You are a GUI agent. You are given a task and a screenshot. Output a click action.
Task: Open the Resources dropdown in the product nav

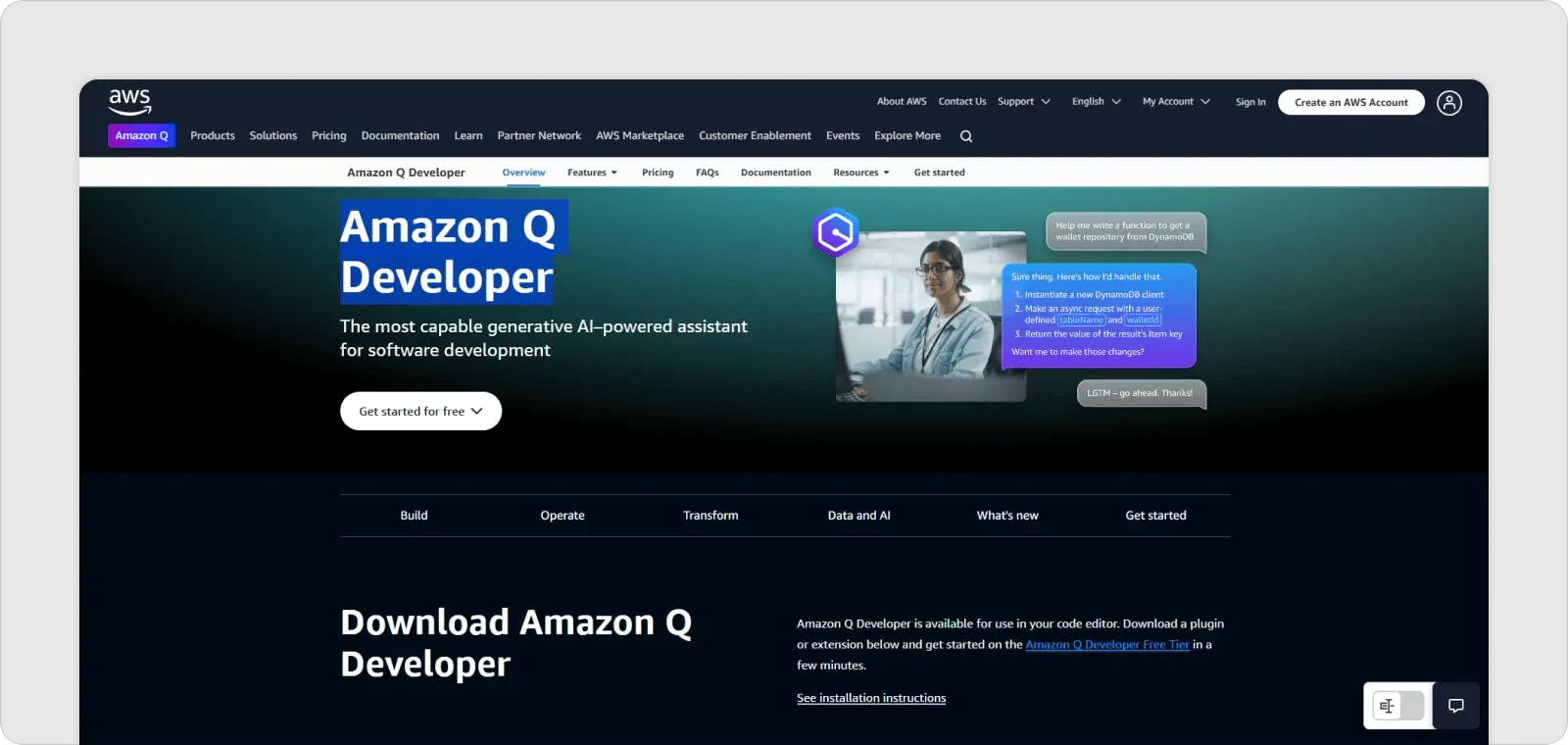coord(860,173)
